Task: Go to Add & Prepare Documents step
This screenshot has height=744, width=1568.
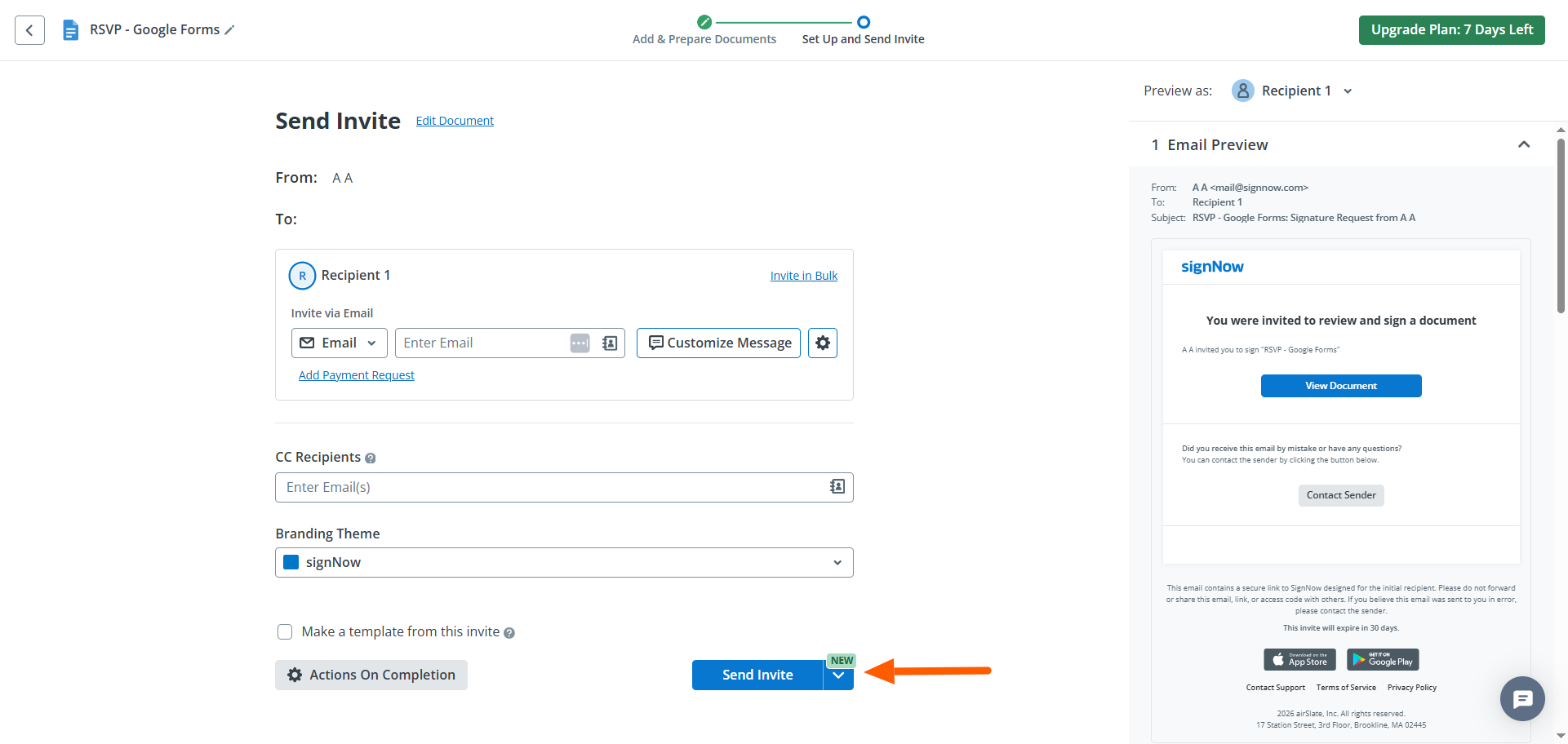Action: tap(704, 29)
